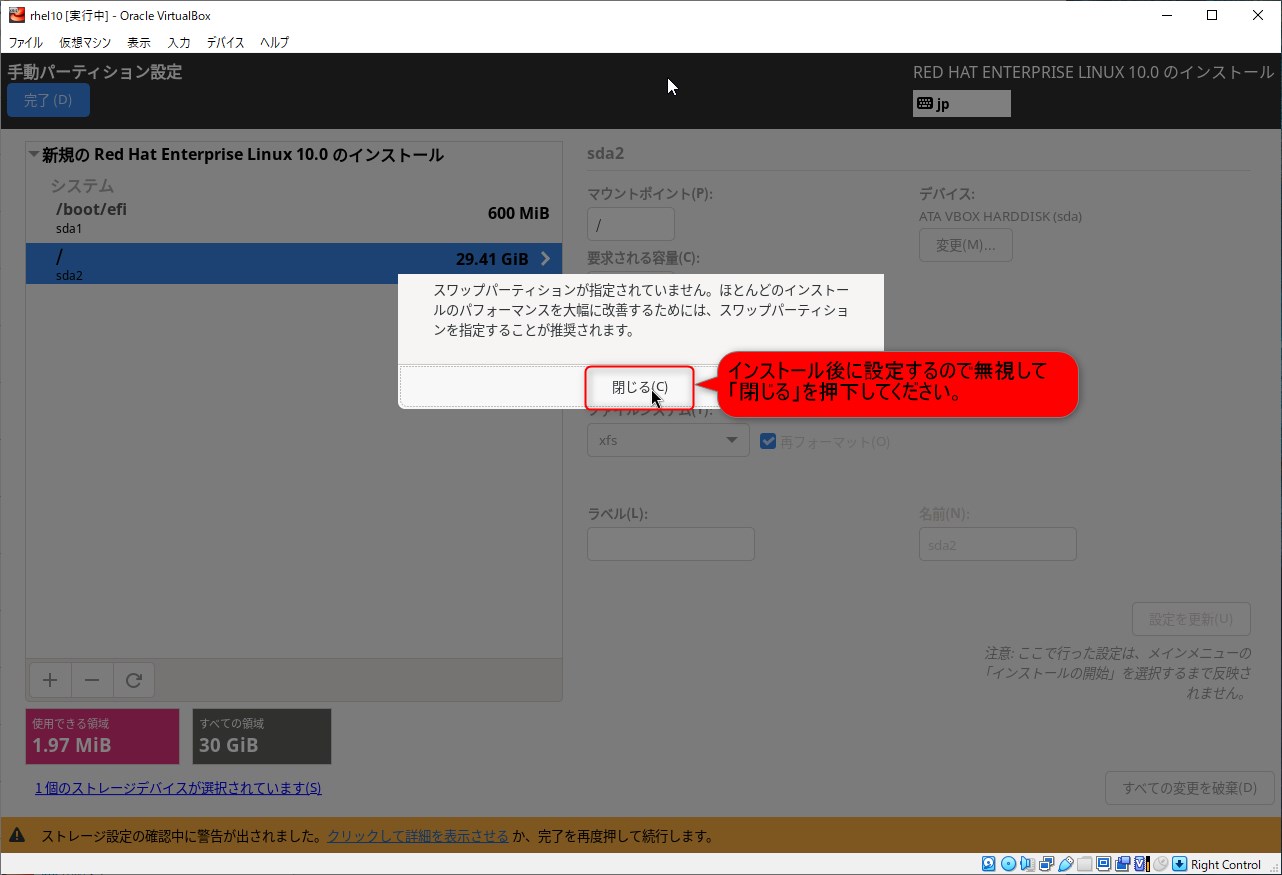The height and width of the screenshot is (875, 1282).
Task: Collapse the 新規の Red Hat Enterprise Linux installation tree
Action: (34, 155)
